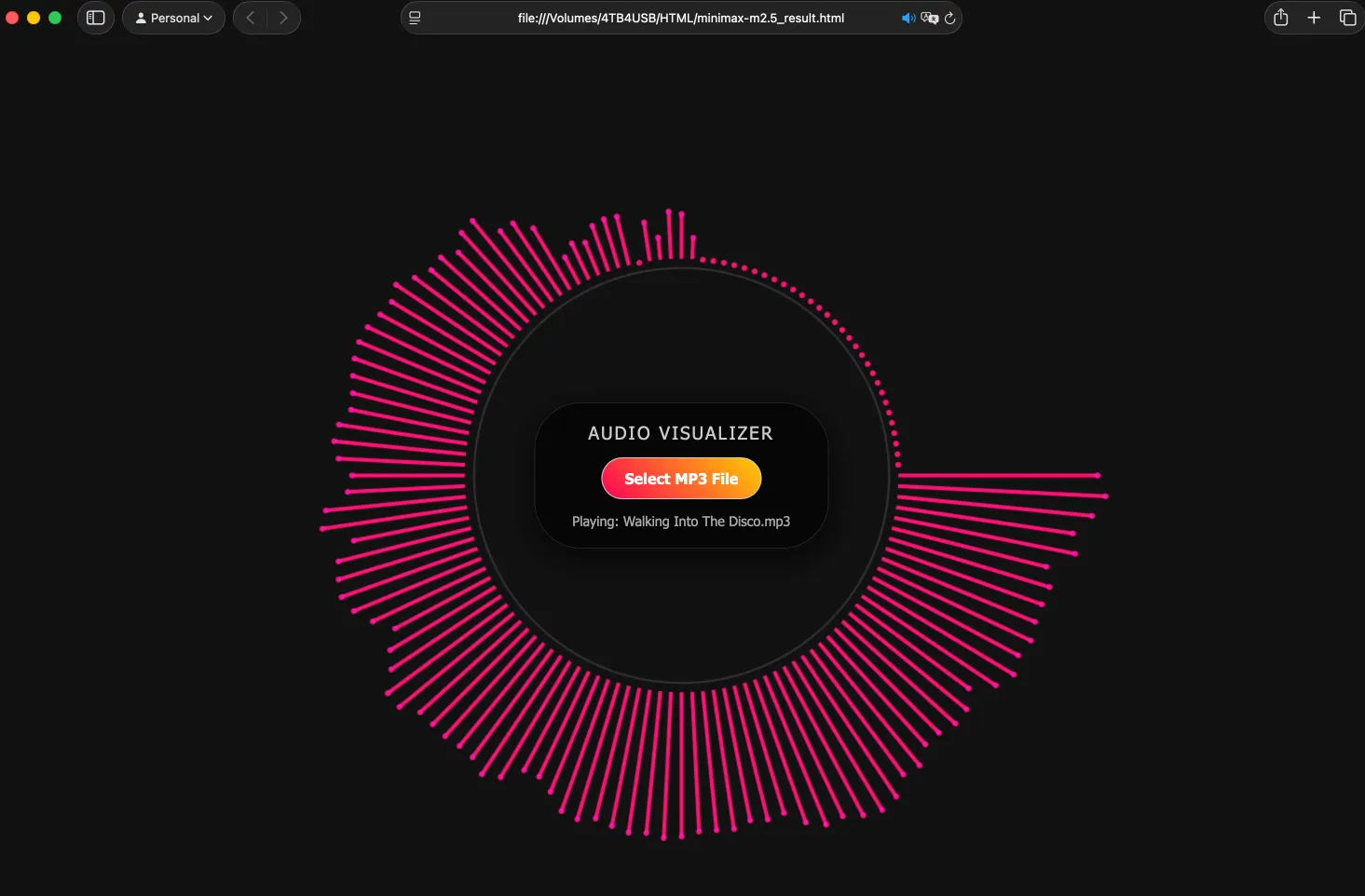Screen dimensions: 1365x896
Task: Mute the tab's audio with speaker icon
Action: [908, 19]
